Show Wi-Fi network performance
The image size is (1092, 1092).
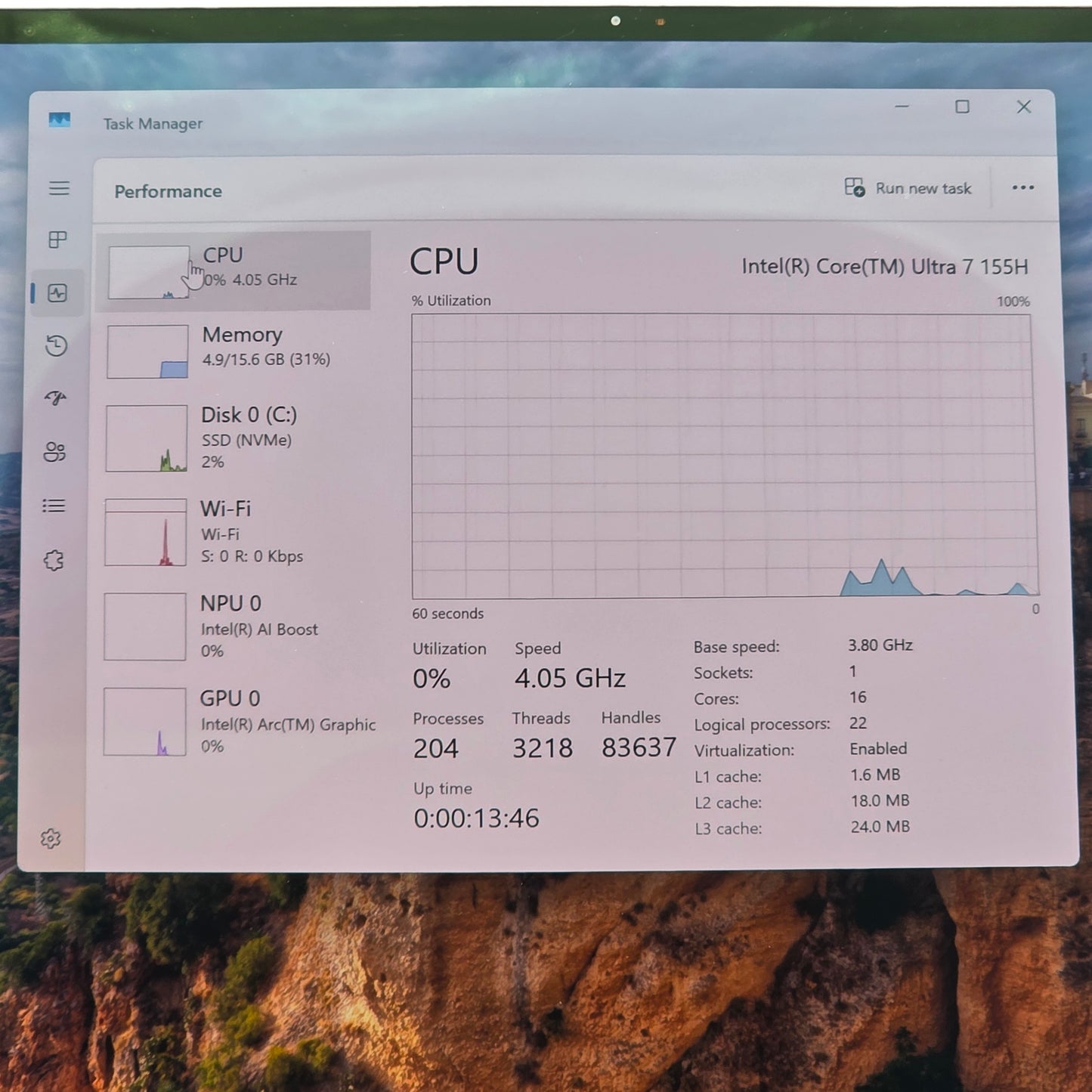[234, 532]
